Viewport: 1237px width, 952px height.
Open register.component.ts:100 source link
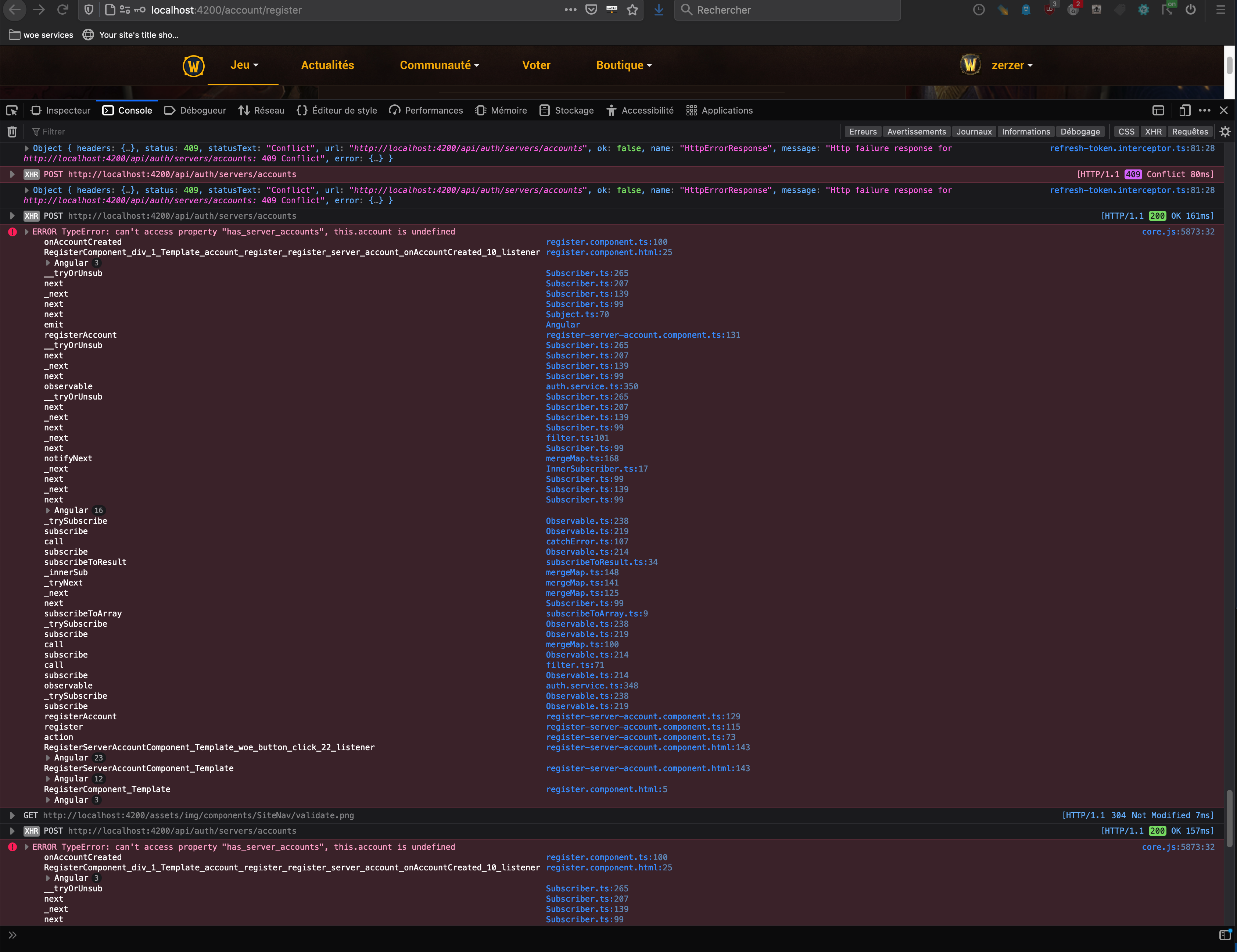606,242
